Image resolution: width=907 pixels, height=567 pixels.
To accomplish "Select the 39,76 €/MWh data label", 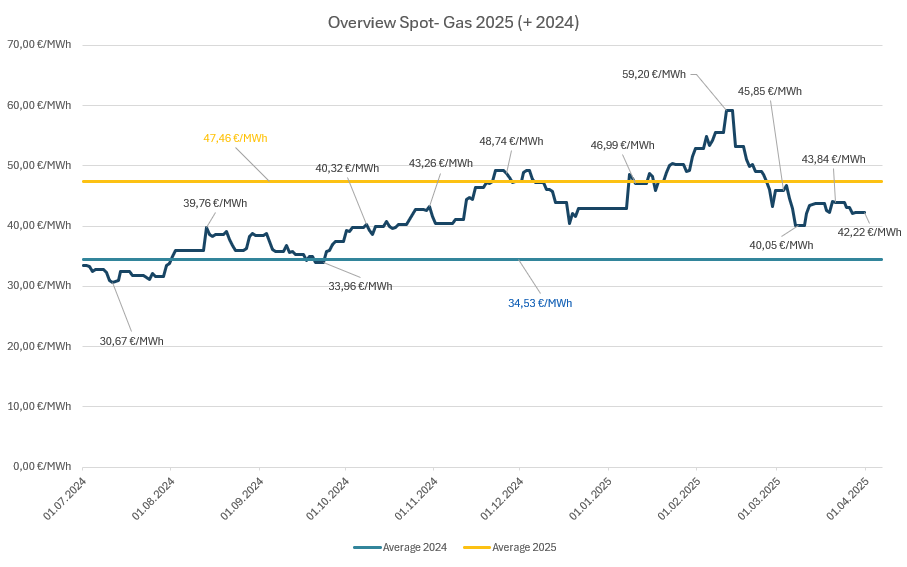I will 215,203.
